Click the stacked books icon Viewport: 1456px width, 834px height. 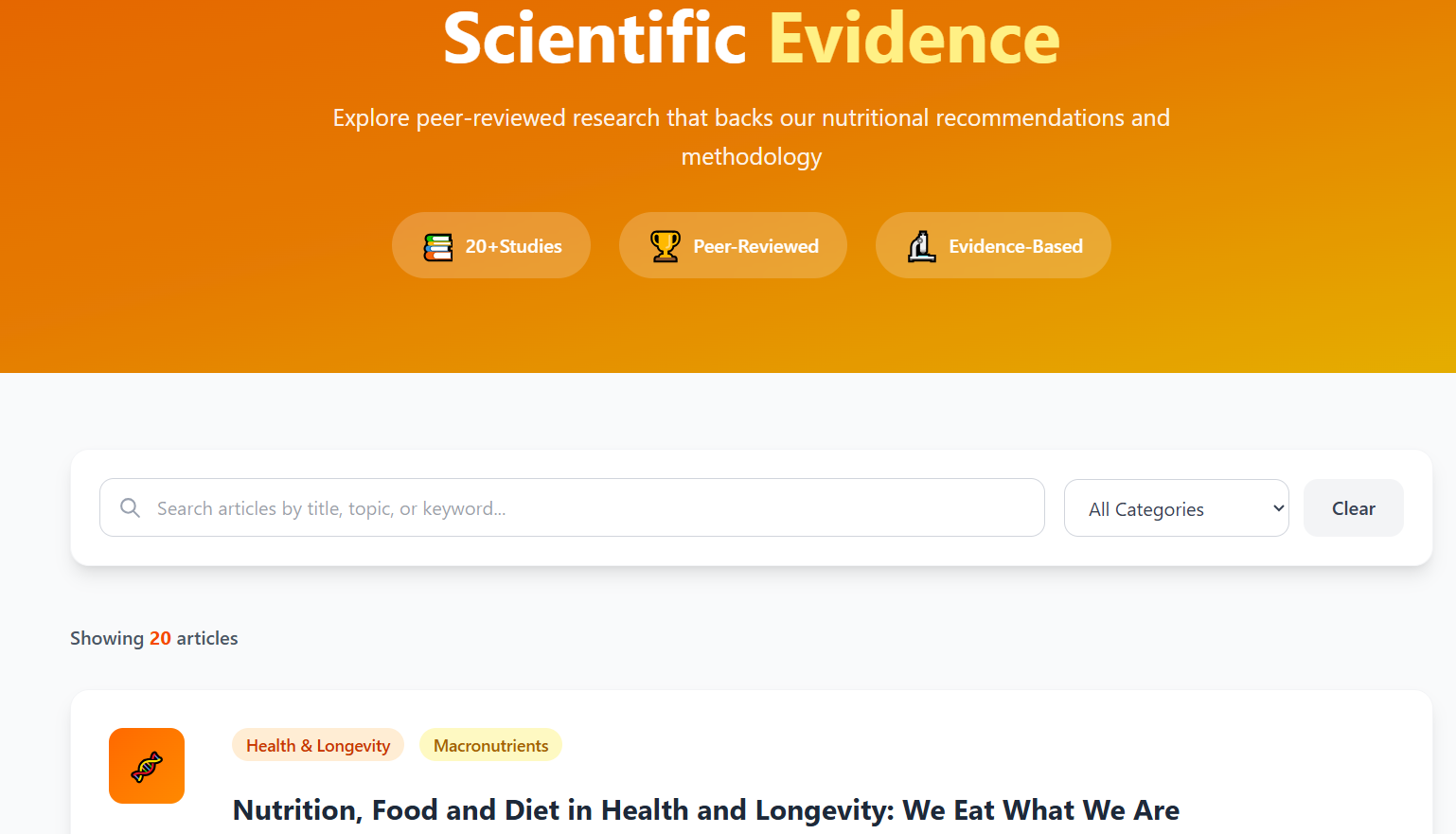437,246
